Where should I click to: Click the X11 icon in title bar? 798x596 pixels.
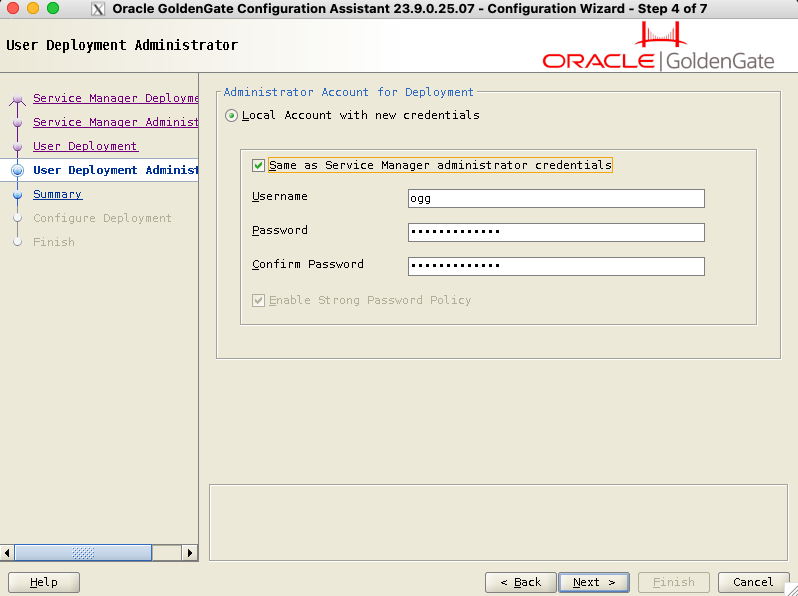tap(99, 9)
